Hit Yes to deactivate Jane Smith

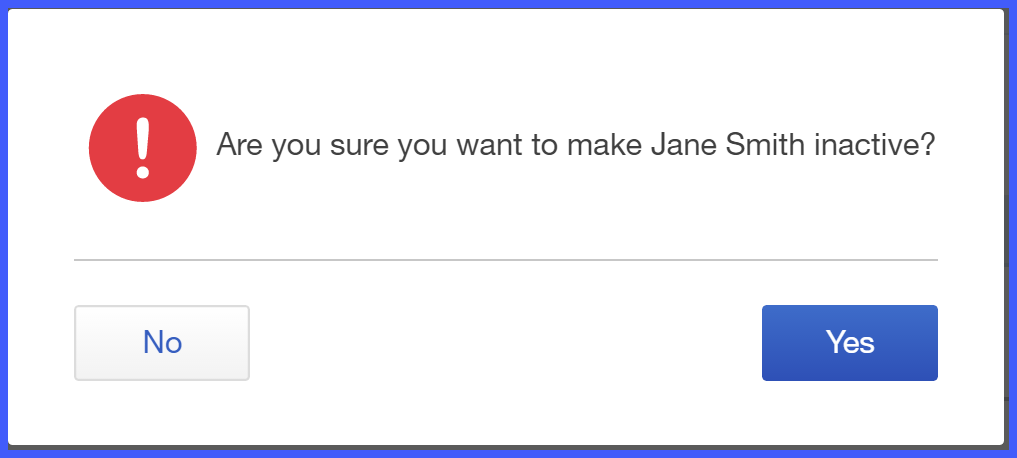[850, 343]
